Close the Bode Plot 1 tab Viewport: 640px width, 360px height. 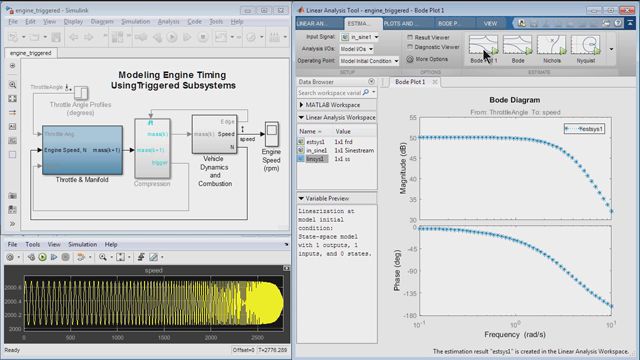[435, 82]
